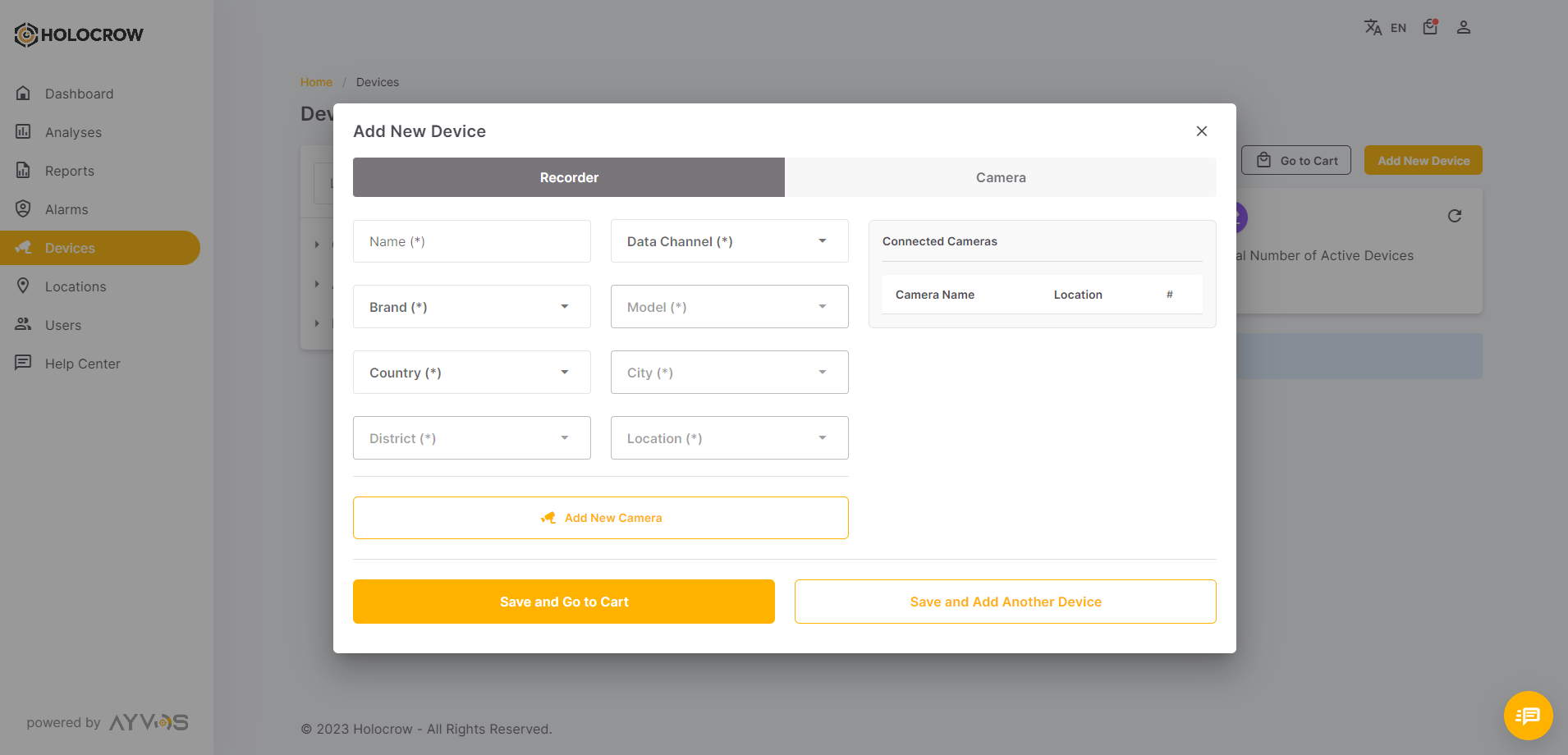Open Alarms from the sidebar
The width and height of the screenshot is (1568, 755).
[66, 209]
